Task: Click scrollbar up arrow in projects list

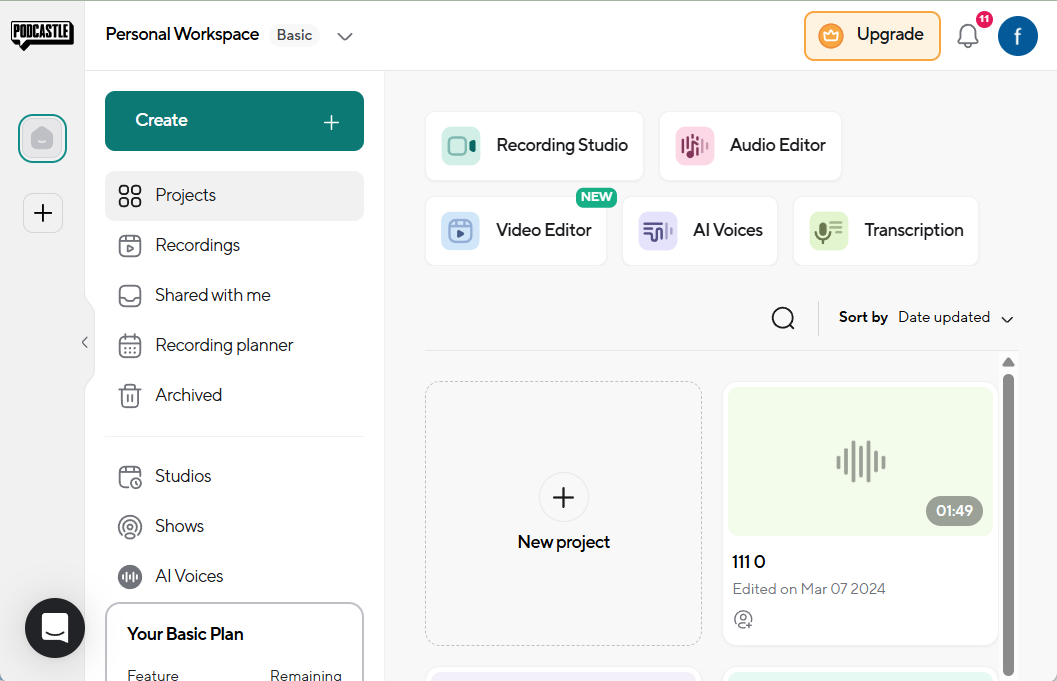Action: pos(1008,362)
